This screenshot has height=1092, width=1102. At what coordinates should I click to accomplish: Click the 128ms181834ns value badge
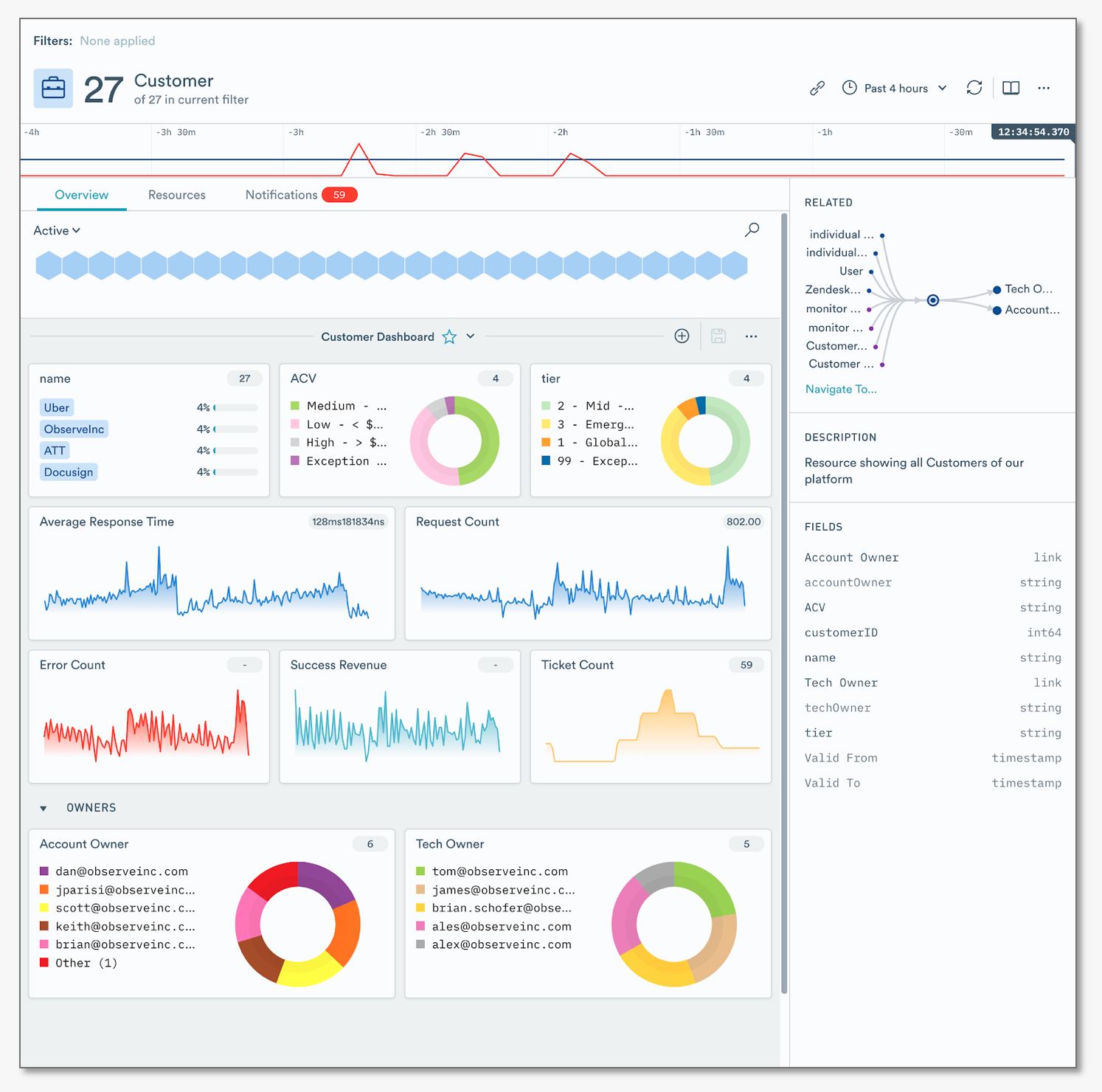pyautogui.click(x=348, y=522)
